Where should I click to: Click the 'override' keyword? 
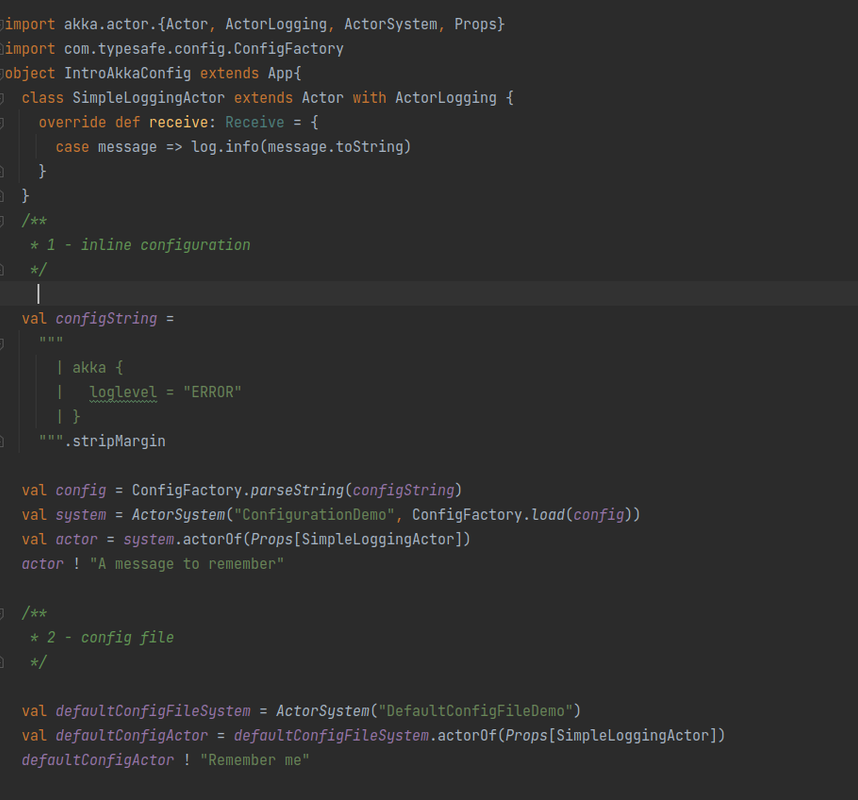pyautogui.click(x=72, y=122)
